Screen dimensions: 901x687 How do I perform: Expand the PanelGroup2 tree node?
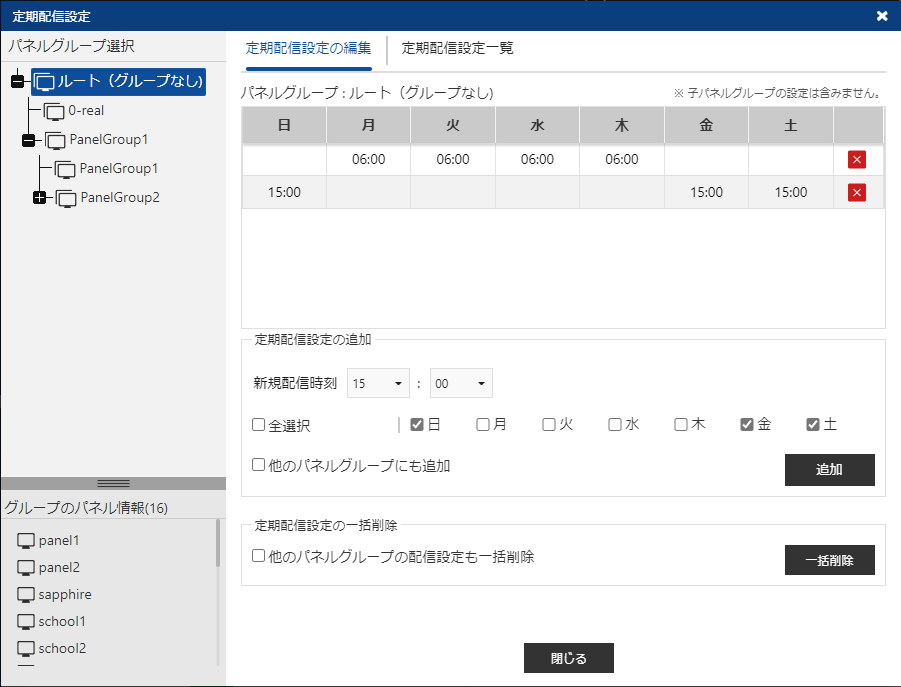tap(40, 198)
